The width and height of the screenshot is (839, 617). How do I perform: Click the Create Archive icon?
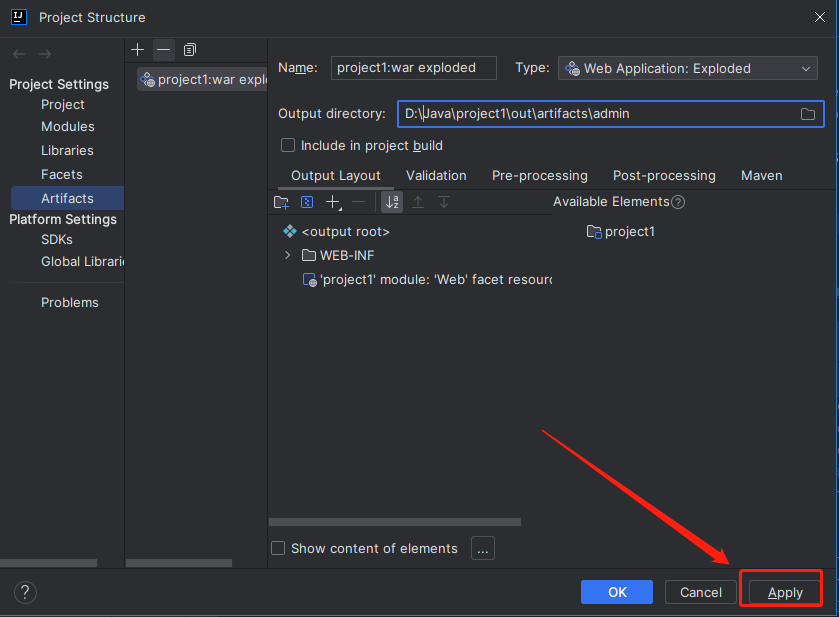pos(308,202)
